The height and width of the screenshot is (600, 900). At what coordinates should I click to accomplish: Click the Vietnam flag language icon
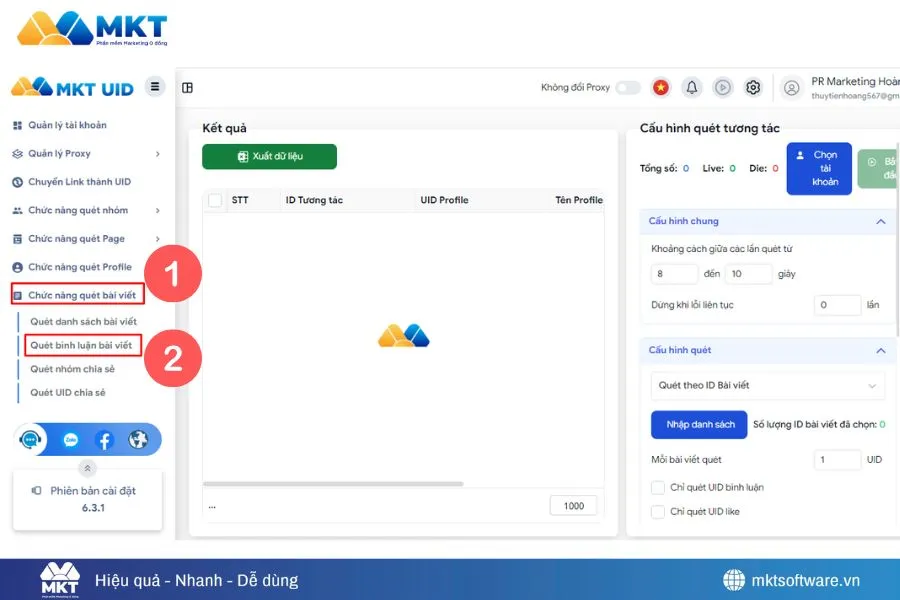[660, 87]
